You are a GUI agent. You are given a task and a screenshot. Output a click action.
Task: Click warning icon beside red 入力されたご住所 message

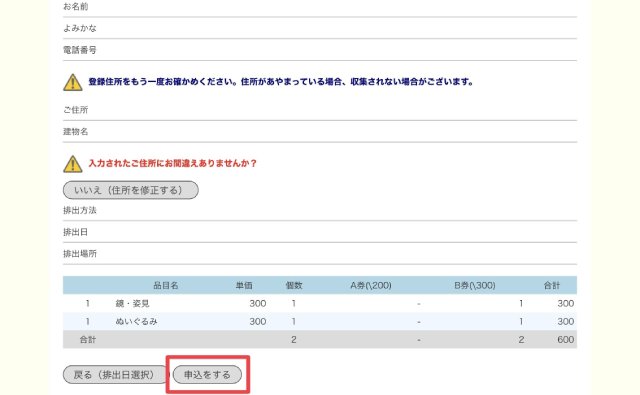(x=73, y=164)
